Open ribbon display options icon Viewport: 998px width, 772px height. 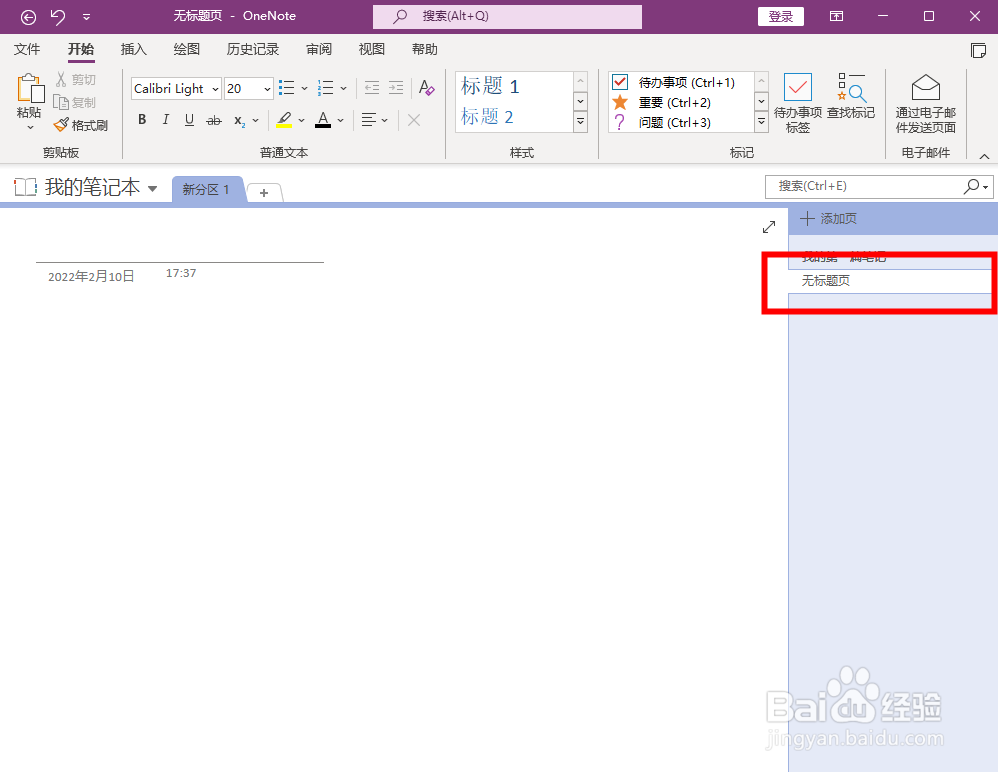pos(836,17)
